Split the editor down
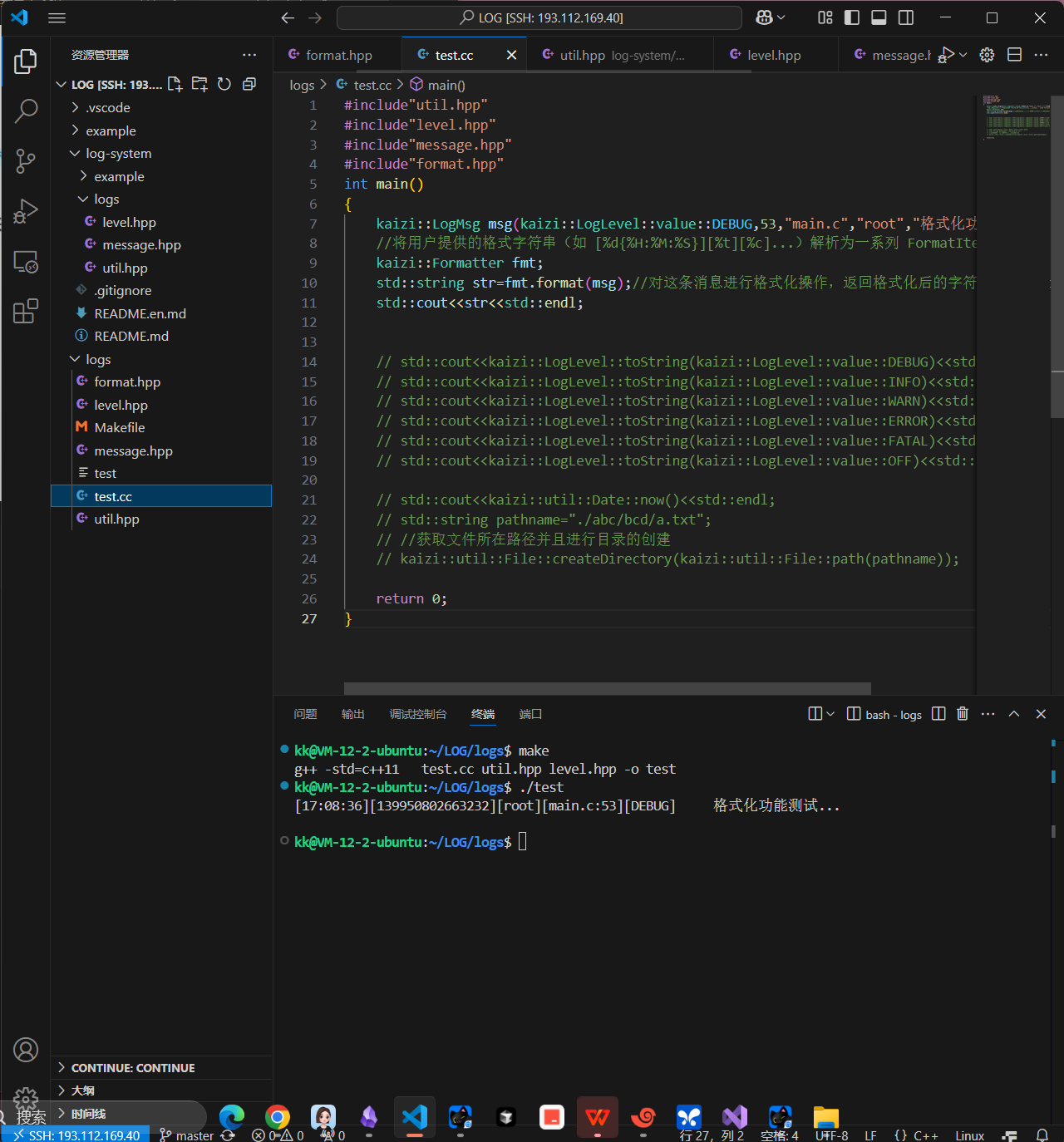The height and width of the screenshot is (1142, 1064). (x=1014, y=55)
